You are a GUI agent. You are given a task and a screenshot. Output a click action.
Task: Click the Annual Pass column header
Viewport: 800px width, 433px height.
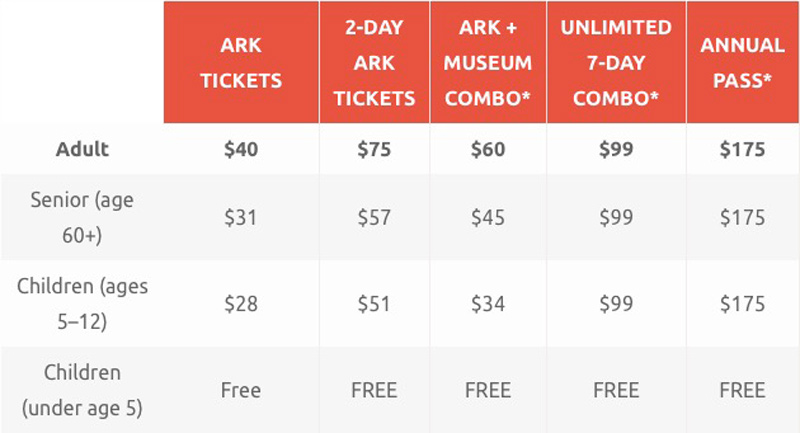click(742, 63)
